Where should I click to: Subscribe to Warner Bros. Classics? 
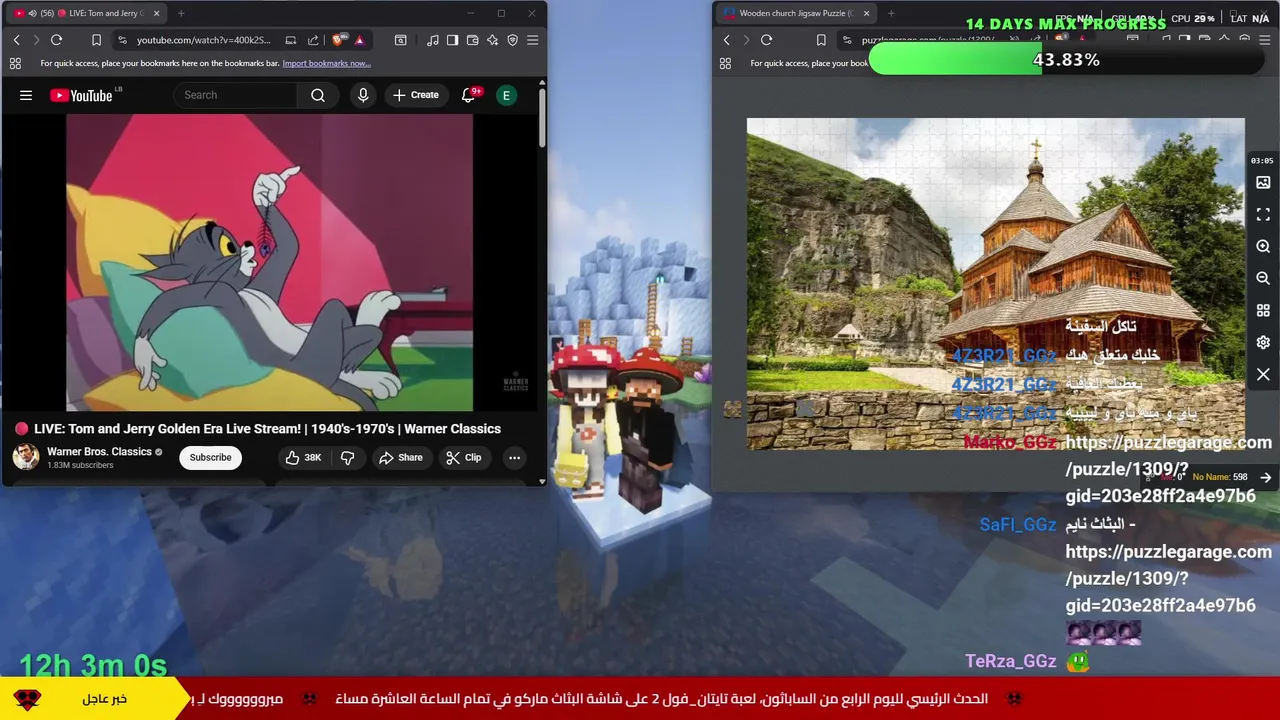coord(210,457)
